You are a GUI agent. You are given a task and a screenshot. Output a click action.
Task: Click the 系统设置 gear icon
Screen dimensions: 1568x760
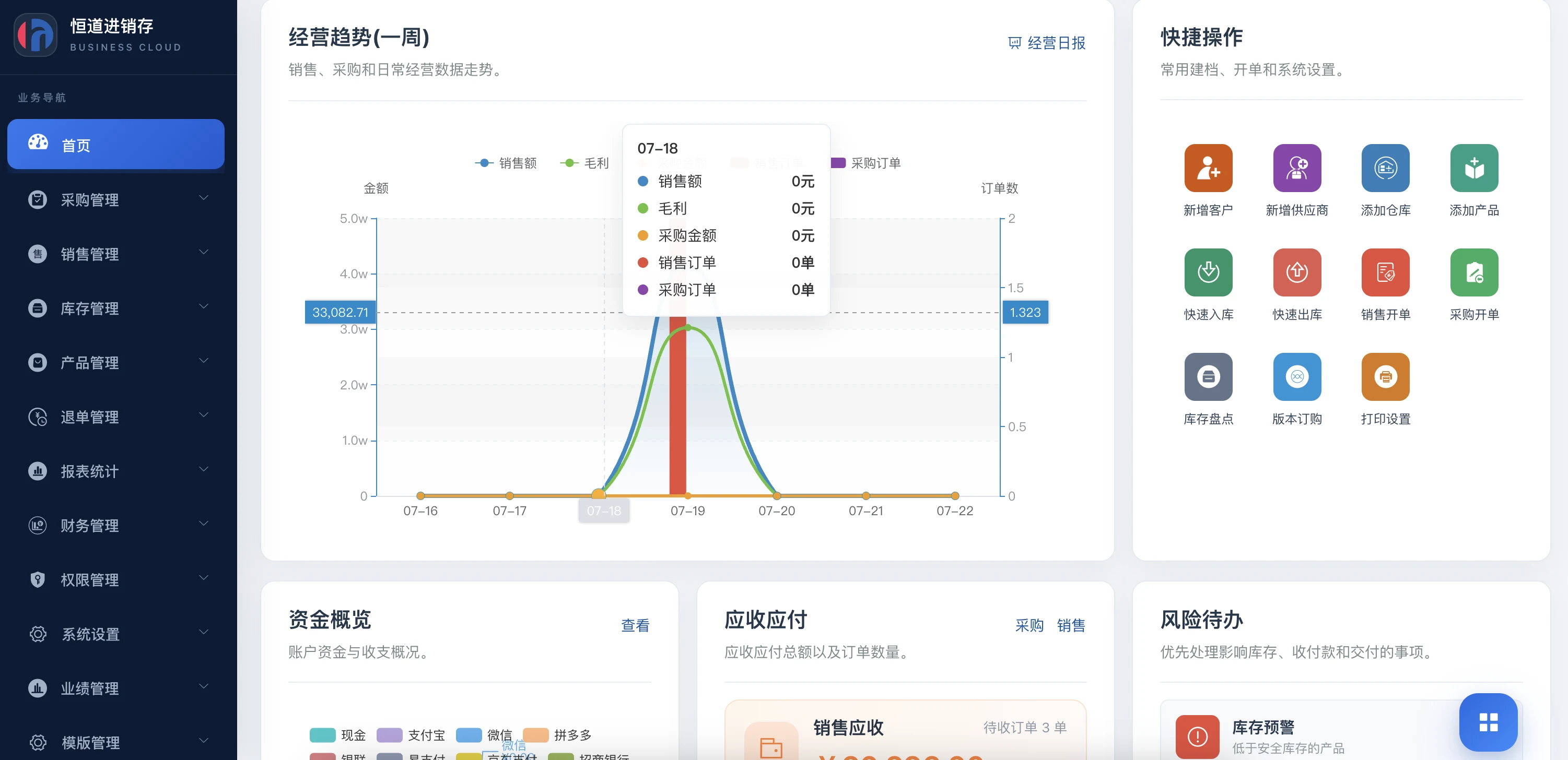click(x=38, y=634)
